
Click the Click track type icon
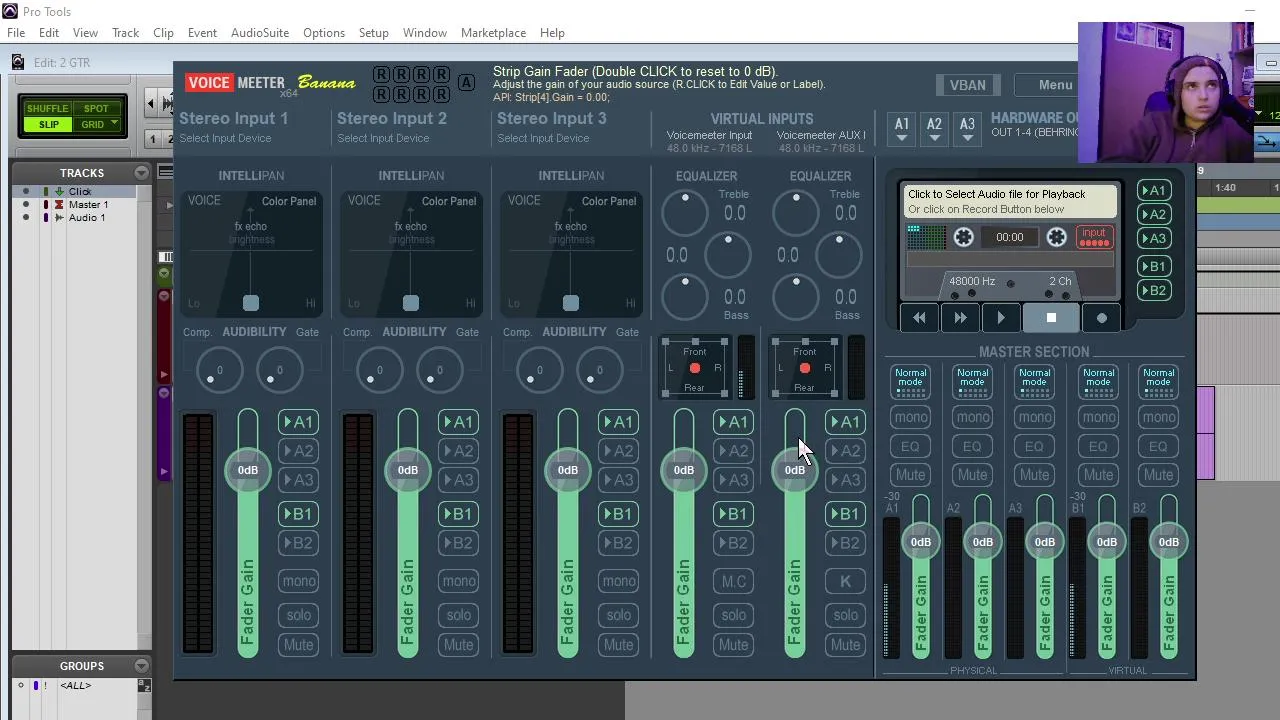(x=59, y=191)
